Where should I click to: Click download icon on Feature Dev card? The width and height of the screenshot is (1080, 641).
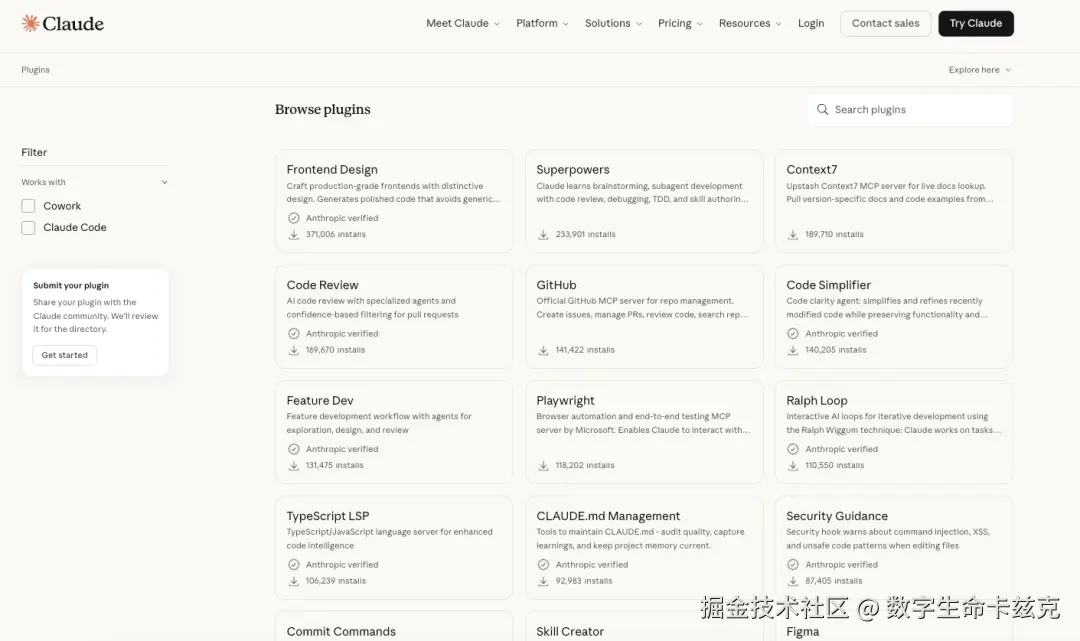click(x=293, y=466)
